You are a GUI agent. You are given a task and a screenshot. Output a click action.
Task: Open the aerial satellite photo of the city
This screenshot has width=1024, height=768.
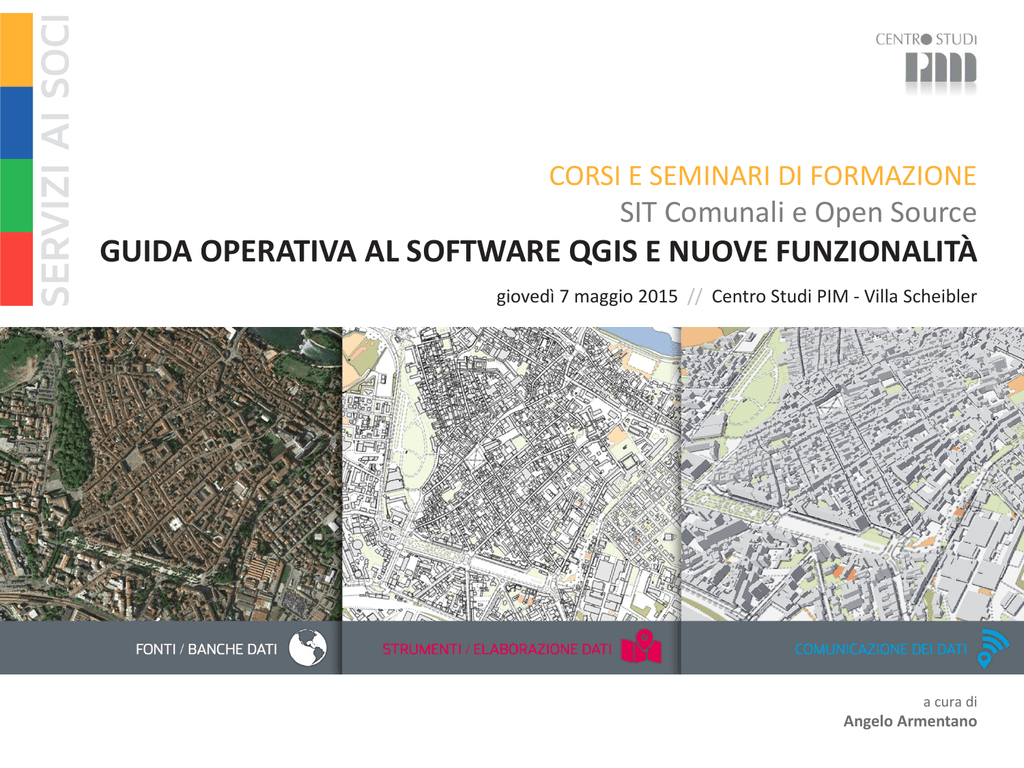[170, 473]
